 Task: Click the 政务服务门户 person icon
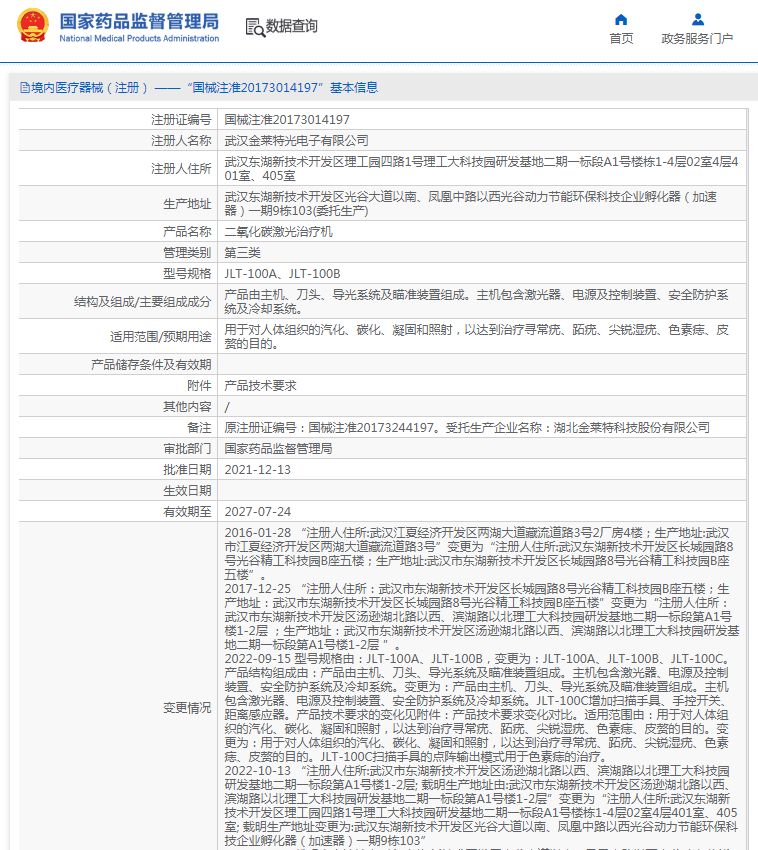[x=698, y=20]
